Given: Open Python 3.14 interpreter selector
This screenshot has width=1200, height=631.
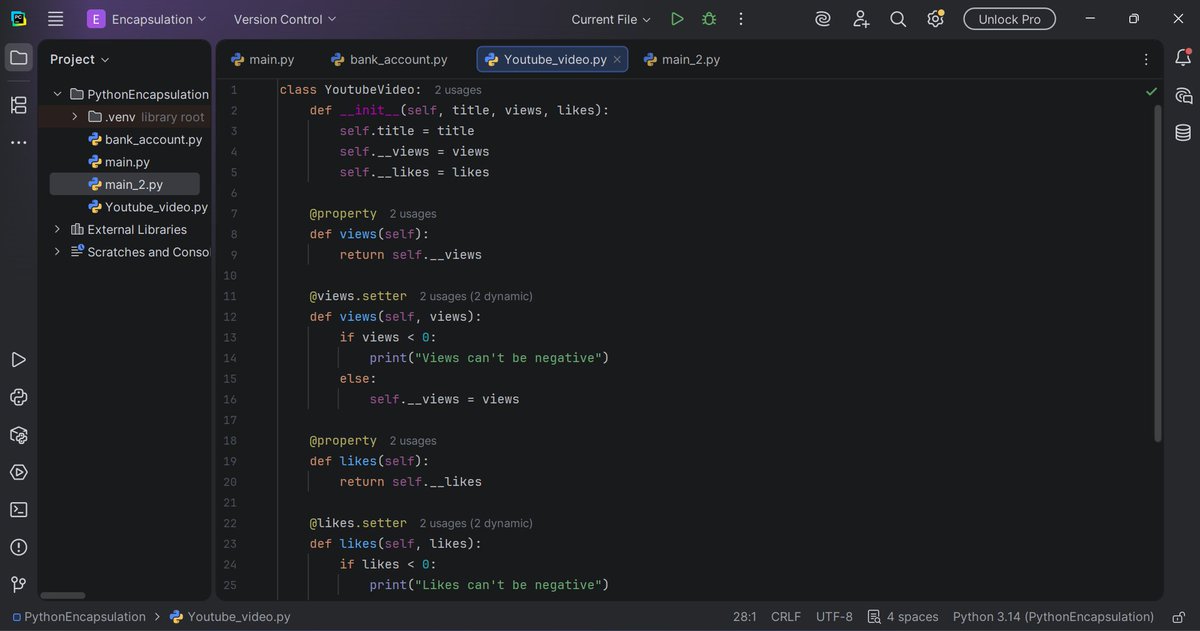Looking at the screenshot, I should (x=1053, y=617).
